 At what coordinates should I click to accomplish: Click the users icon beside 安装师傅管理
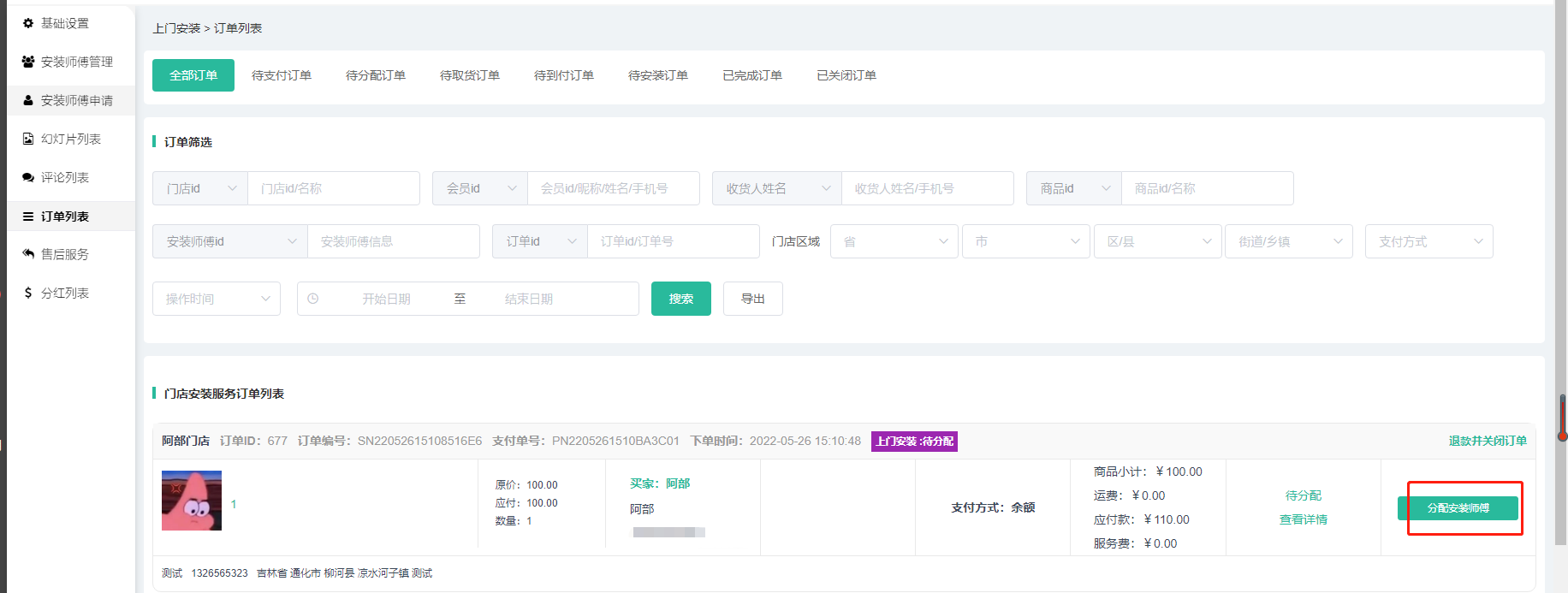pyautogui.click(x=28, y=62)
